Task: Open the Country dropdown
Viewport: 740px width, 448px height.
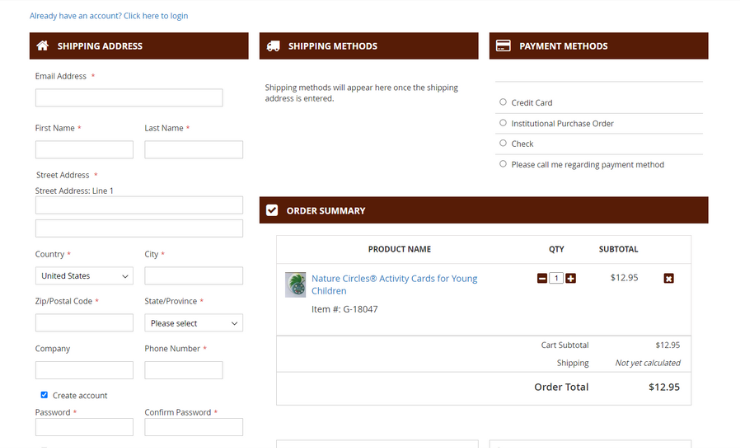Action: click(84, 276)
